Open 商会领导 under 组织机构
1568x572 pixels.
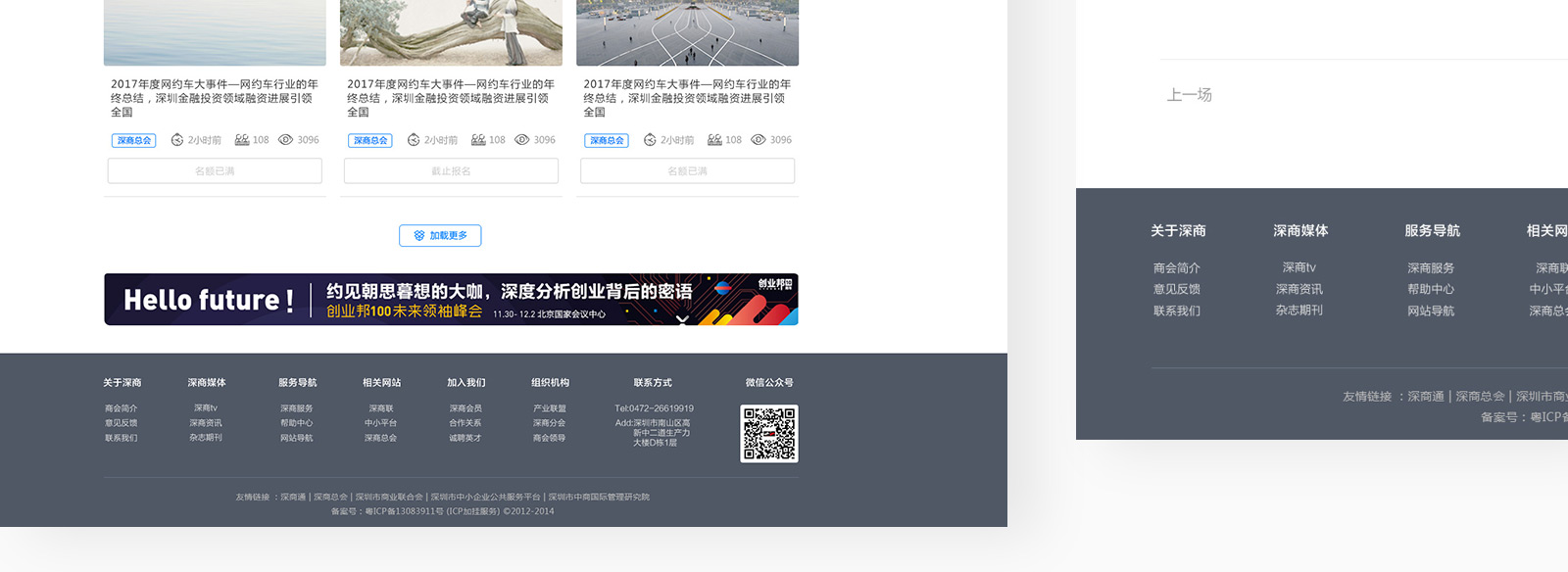point(550,438)
